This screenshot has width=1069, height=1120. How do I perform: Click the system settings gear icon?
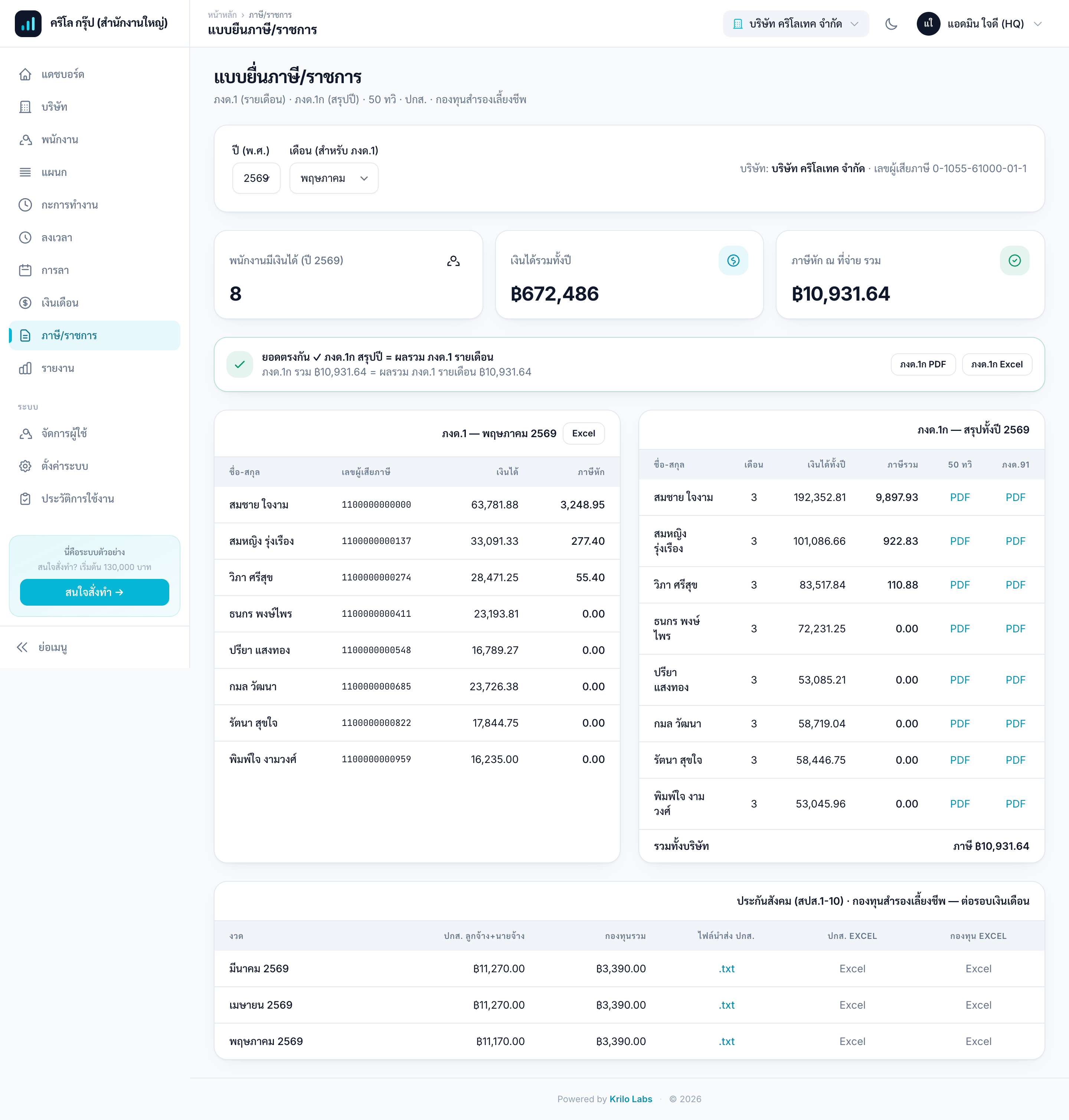[x=25, y=466]
